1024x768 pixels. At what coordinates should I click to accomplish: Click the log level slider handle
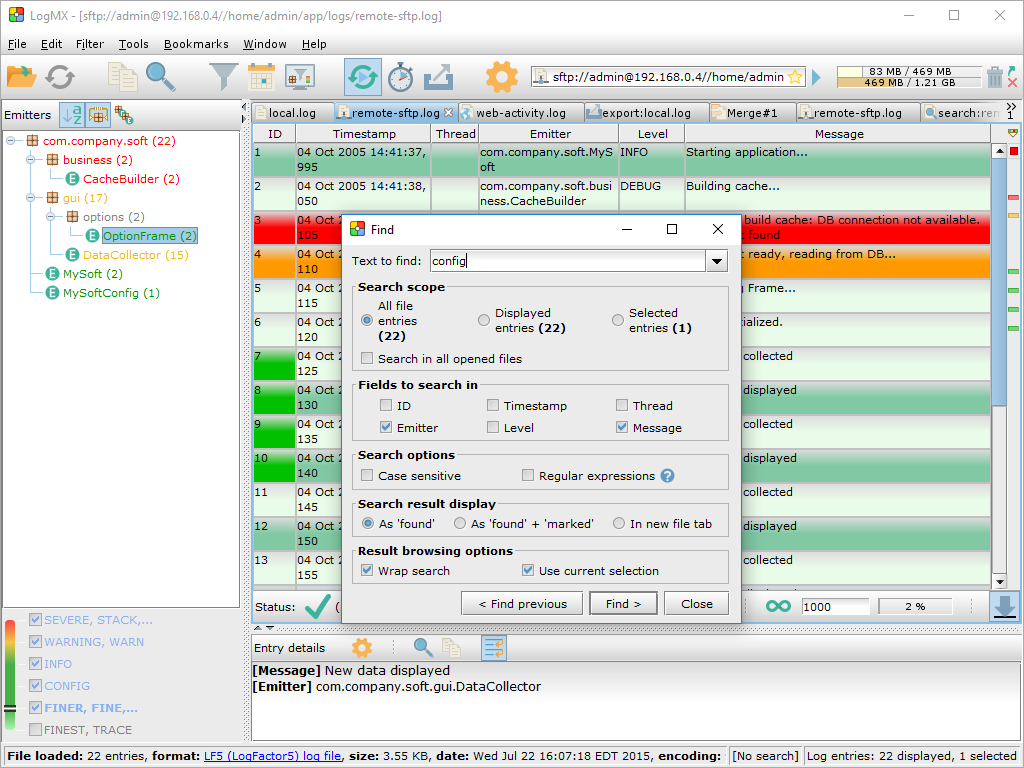point(10,709)
